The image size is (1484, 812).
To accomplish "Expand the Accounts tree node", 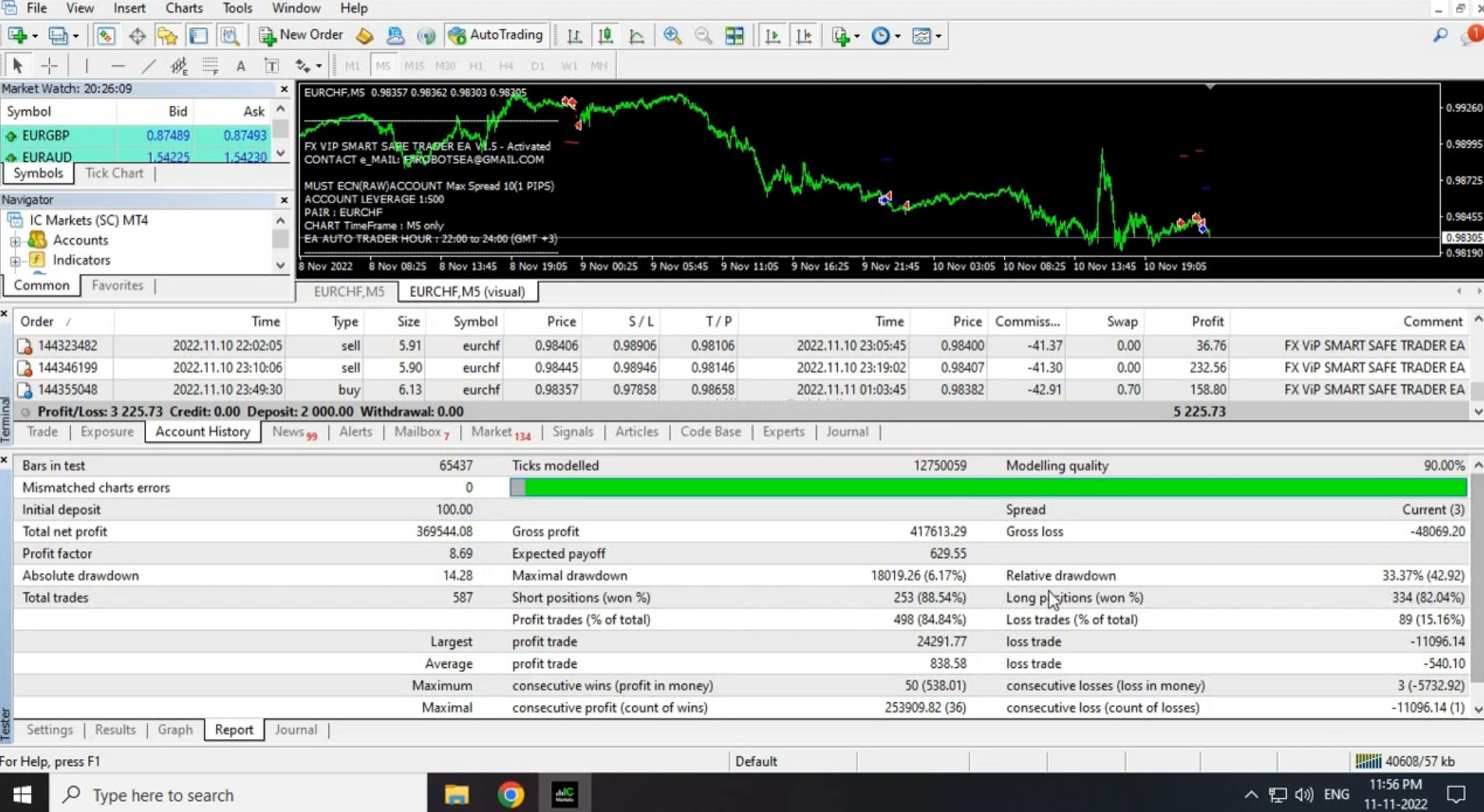I will tap(15, 241).
